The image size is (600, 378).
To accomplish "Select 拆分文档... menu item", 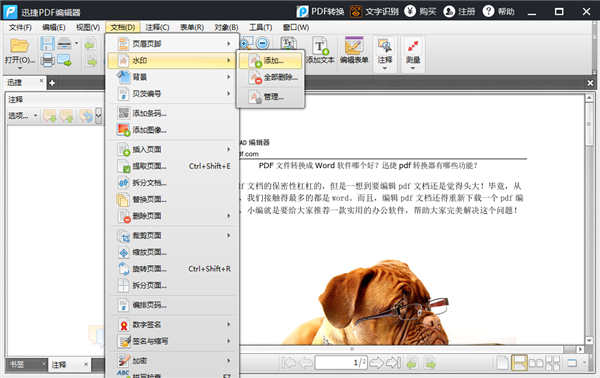I will (171, 182).
